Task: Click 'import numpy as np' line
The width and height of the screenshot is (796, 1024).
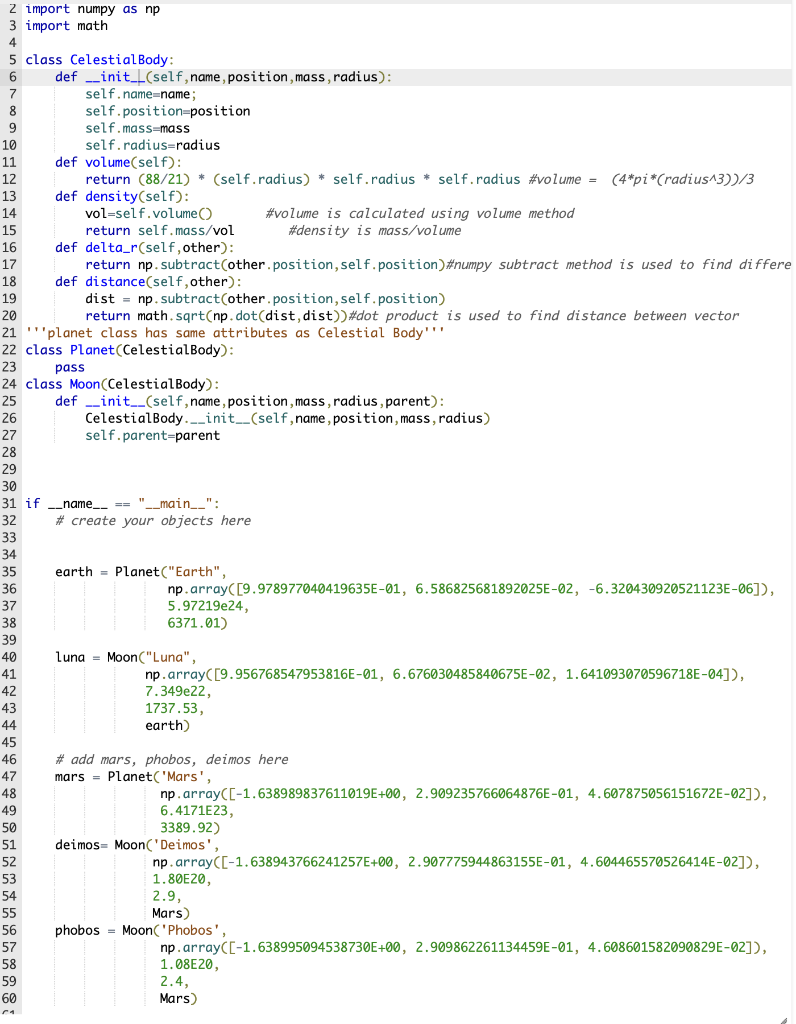Action: [92, 9]
